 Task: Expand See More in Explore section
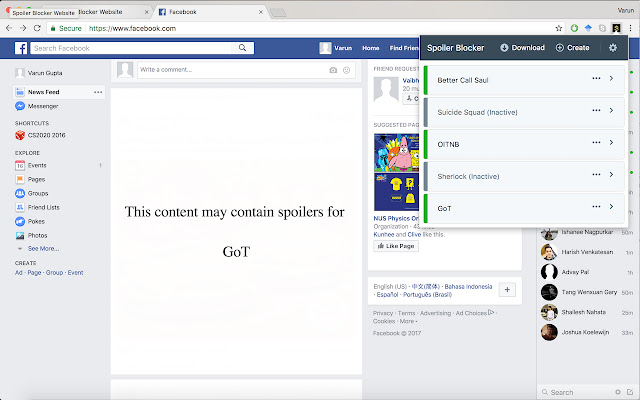click(x=43, y=249)
